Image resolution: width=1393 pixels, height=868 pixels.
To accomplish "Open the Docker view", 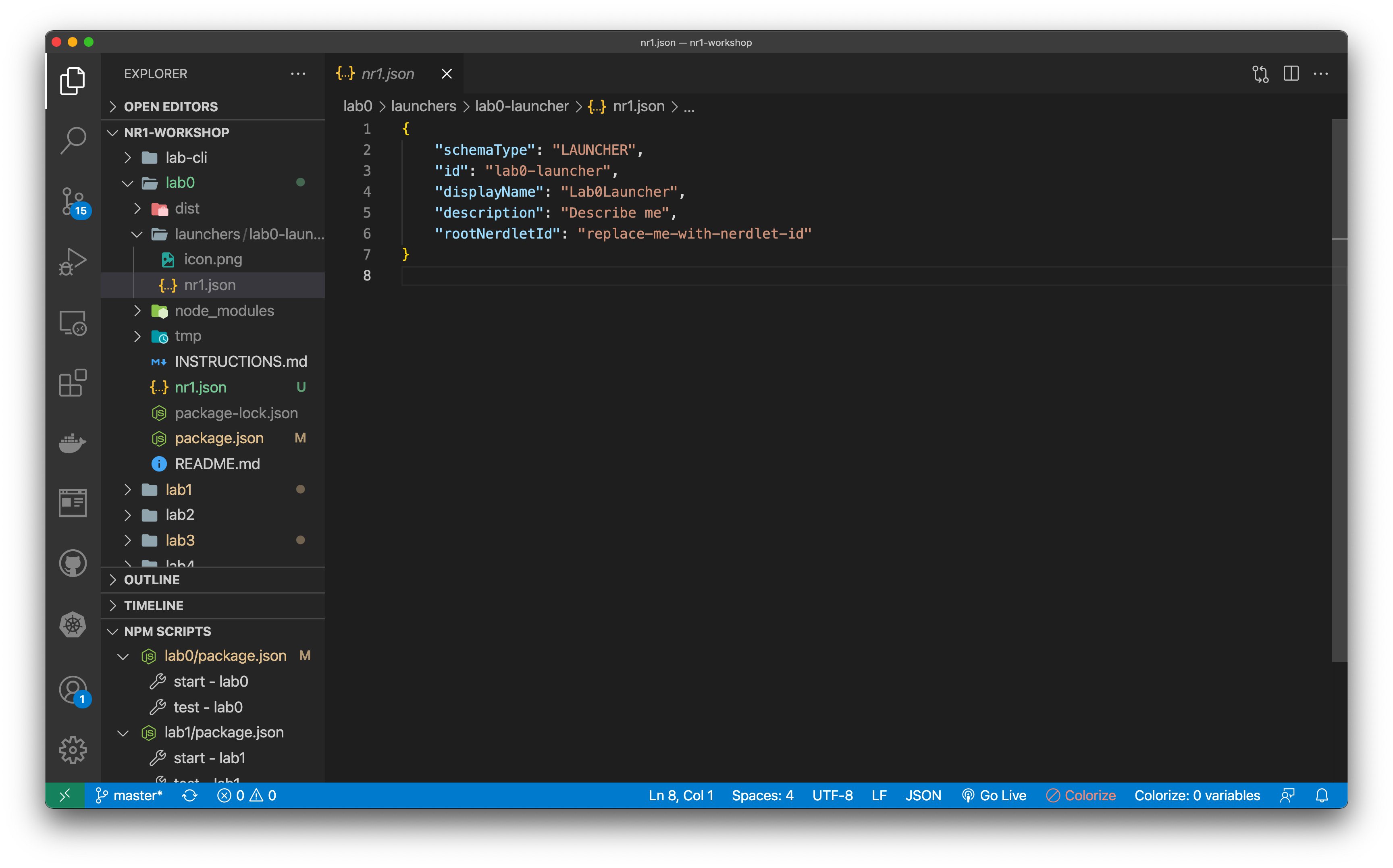I will pos(73,442).
